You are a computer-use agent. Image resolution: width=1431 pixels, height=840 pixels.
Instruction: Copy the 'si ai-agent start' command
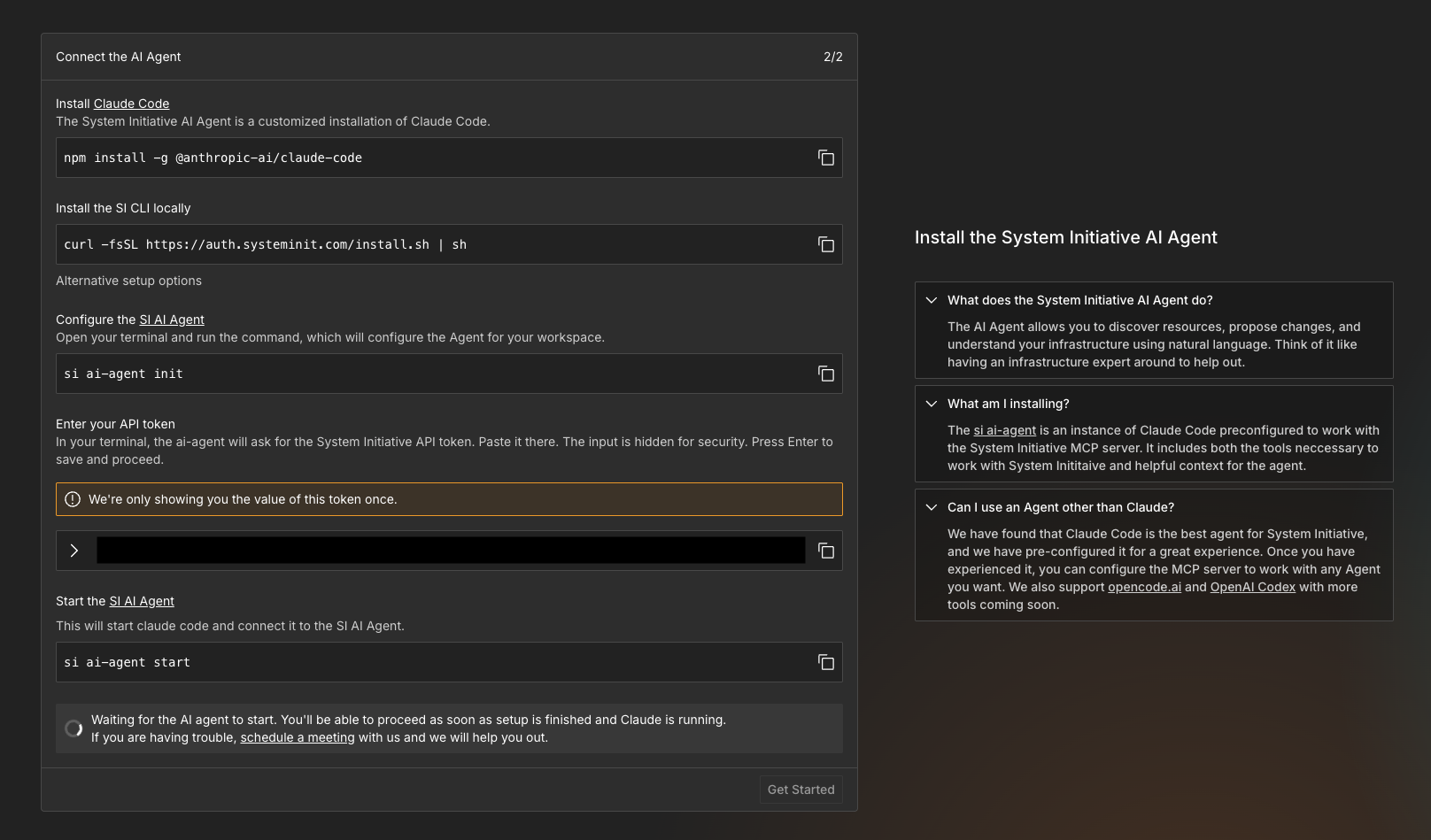point(825,662)
